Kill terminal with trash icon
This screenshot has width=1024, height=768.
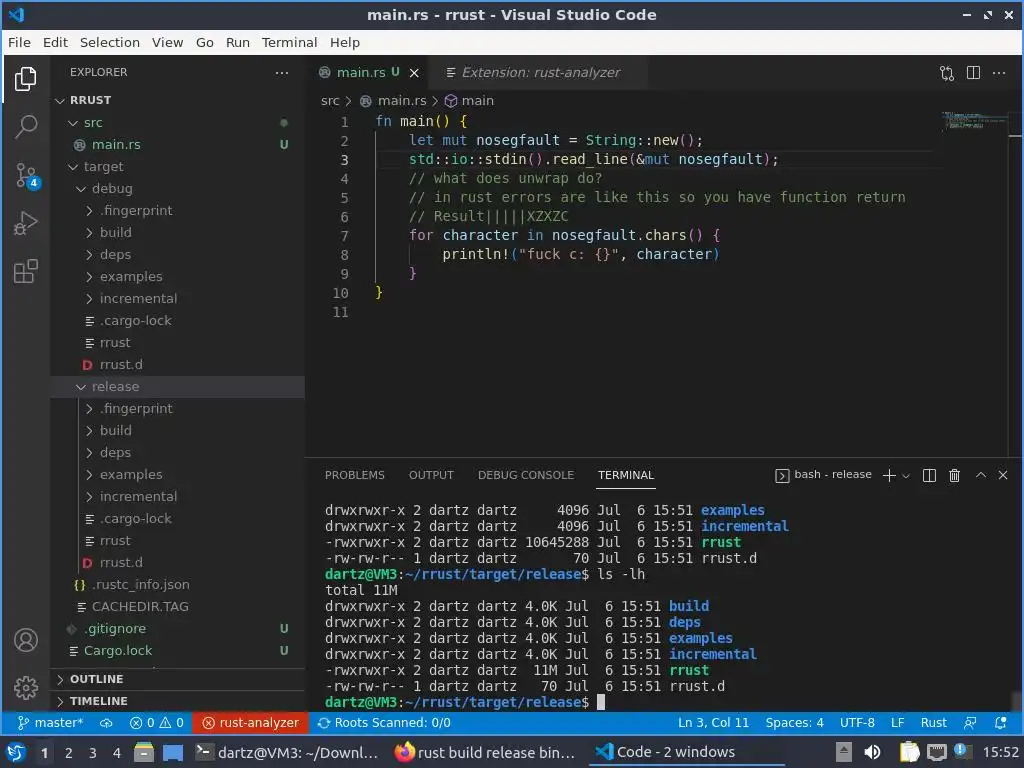[954, 475]
